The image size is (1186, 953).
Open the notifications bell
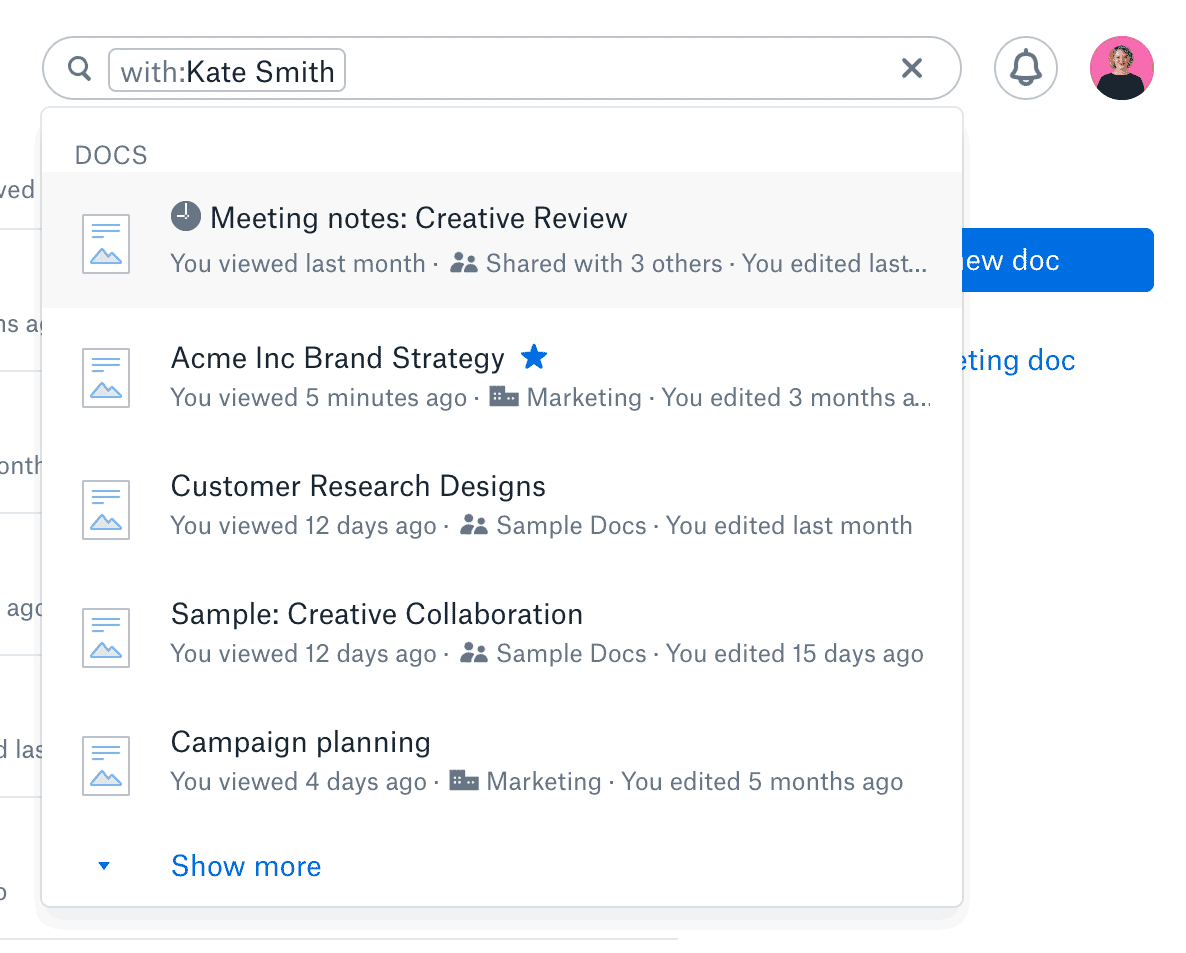click(x=1025, y=69)
